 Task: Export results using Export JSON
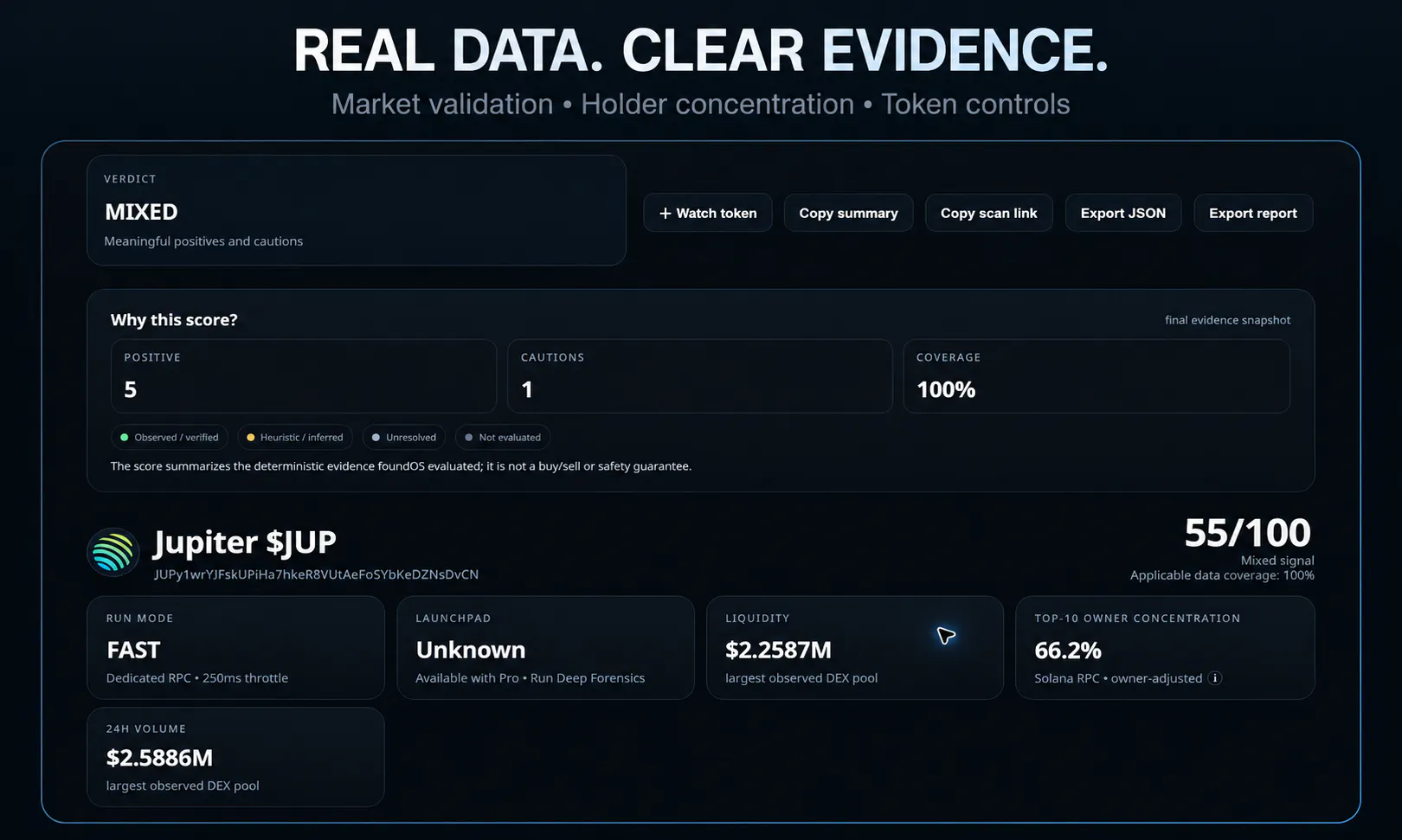click(x=1123, y=213)
